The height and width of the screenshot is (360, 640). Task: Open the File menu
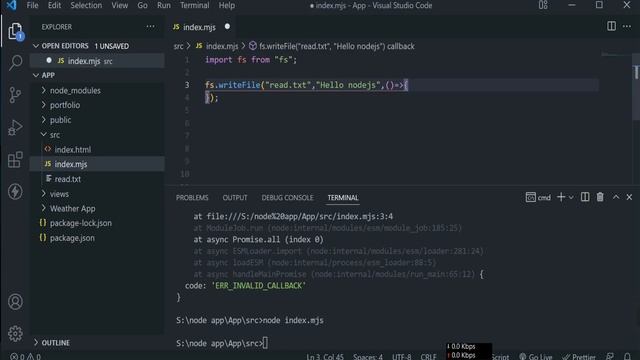click(x=32, y=5)
